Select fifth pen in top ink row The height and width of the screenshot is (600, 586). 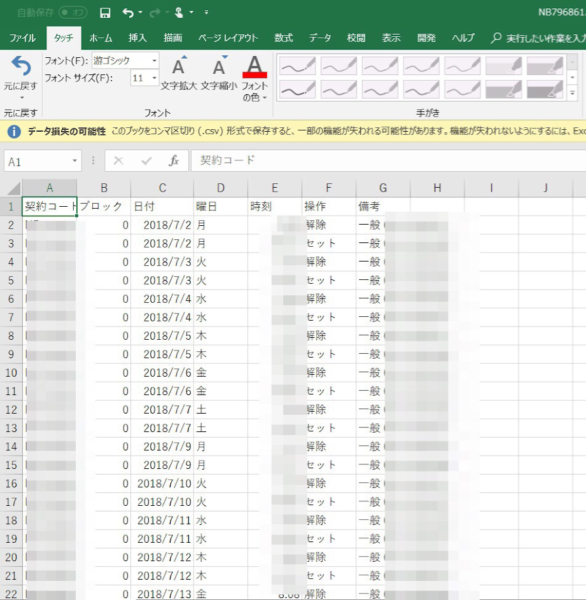coord(462,66)
